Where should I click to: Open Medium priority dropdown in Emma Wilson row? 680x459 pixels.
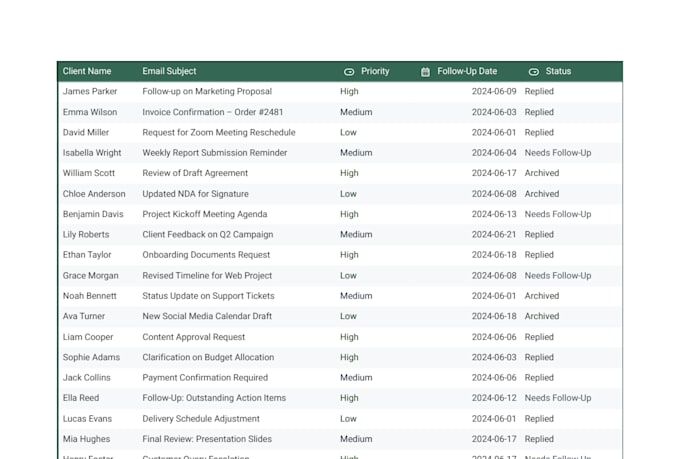pyautogui.click(x=356, y=112)
